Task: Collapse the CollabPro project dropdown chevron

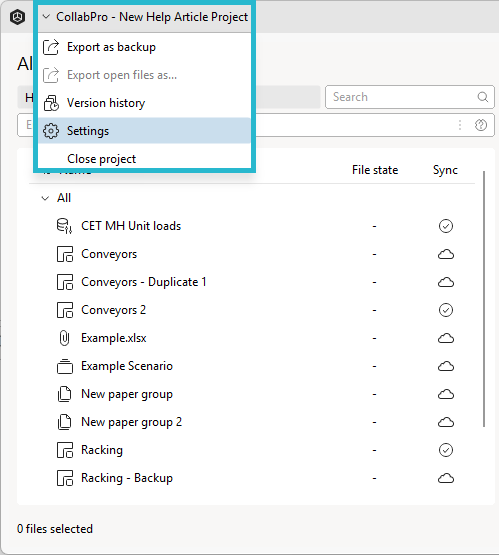Action: [46, 17]
